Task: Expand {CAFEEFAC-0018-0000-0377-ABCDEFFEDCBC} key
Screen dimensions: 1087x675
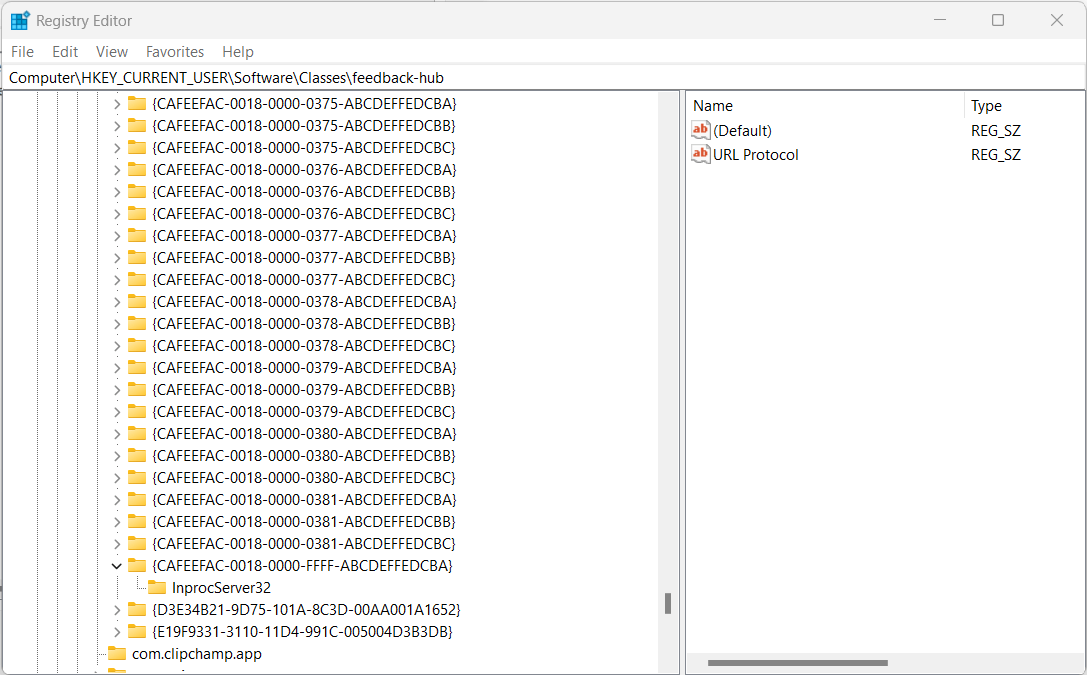Action: (x=116, y=280)
